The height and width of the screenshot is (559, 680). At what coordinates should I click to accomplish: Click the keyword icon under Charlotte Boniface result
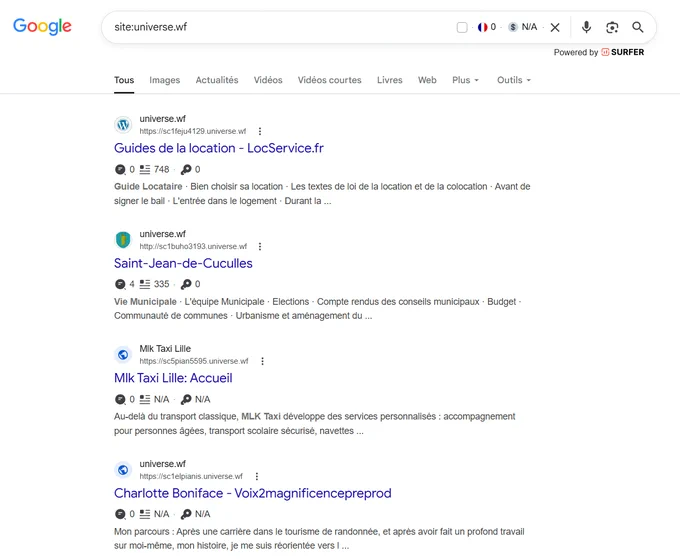(x=186, y=514)
